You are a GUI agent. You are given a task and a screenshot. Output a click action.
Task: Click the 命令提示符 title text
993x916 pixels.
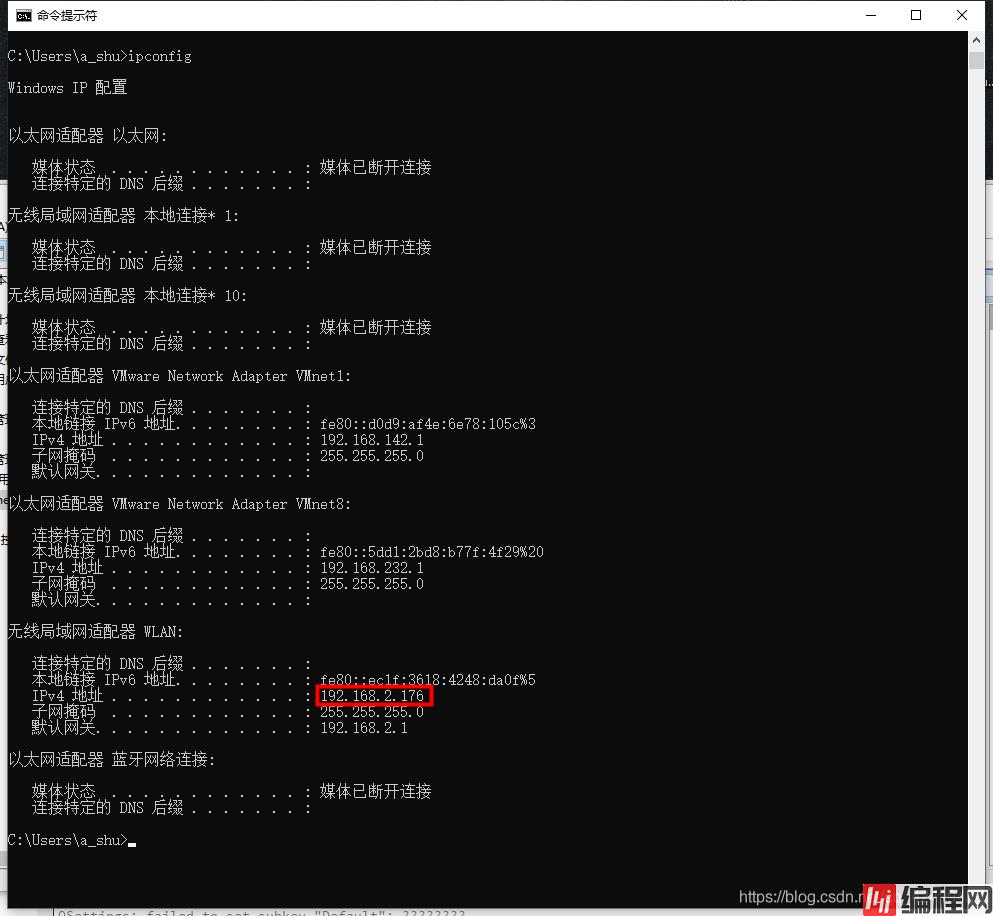coord(67,16)
